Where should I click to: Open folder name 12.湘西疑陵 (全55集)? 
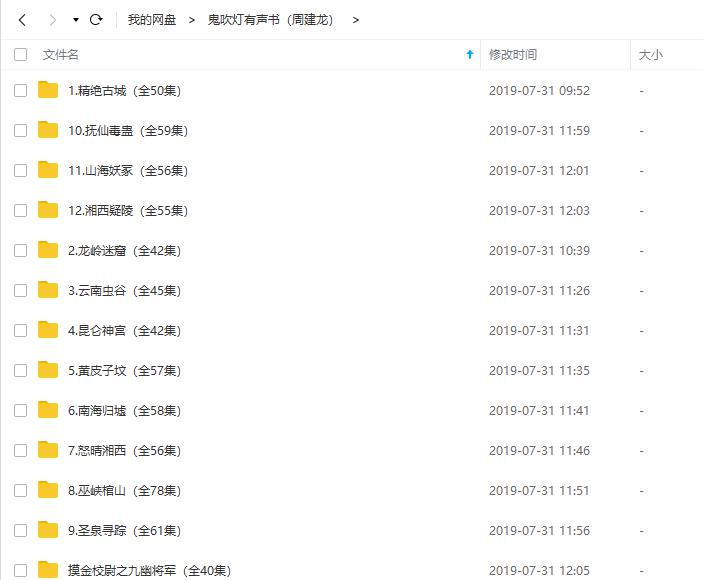(x=128, y=210)
